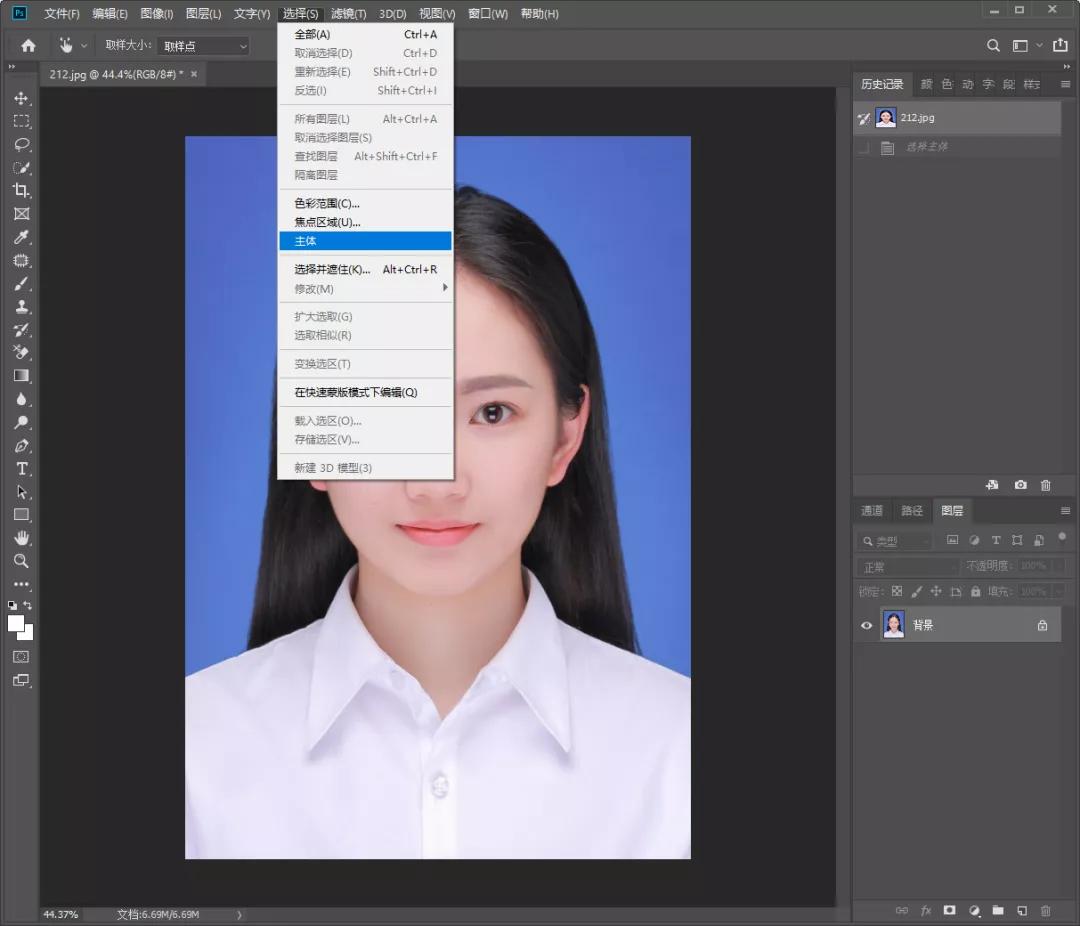Screen dimensions: 1080x926
Task: Choose 主体 from the Select menu
Action: coord(365,241)
